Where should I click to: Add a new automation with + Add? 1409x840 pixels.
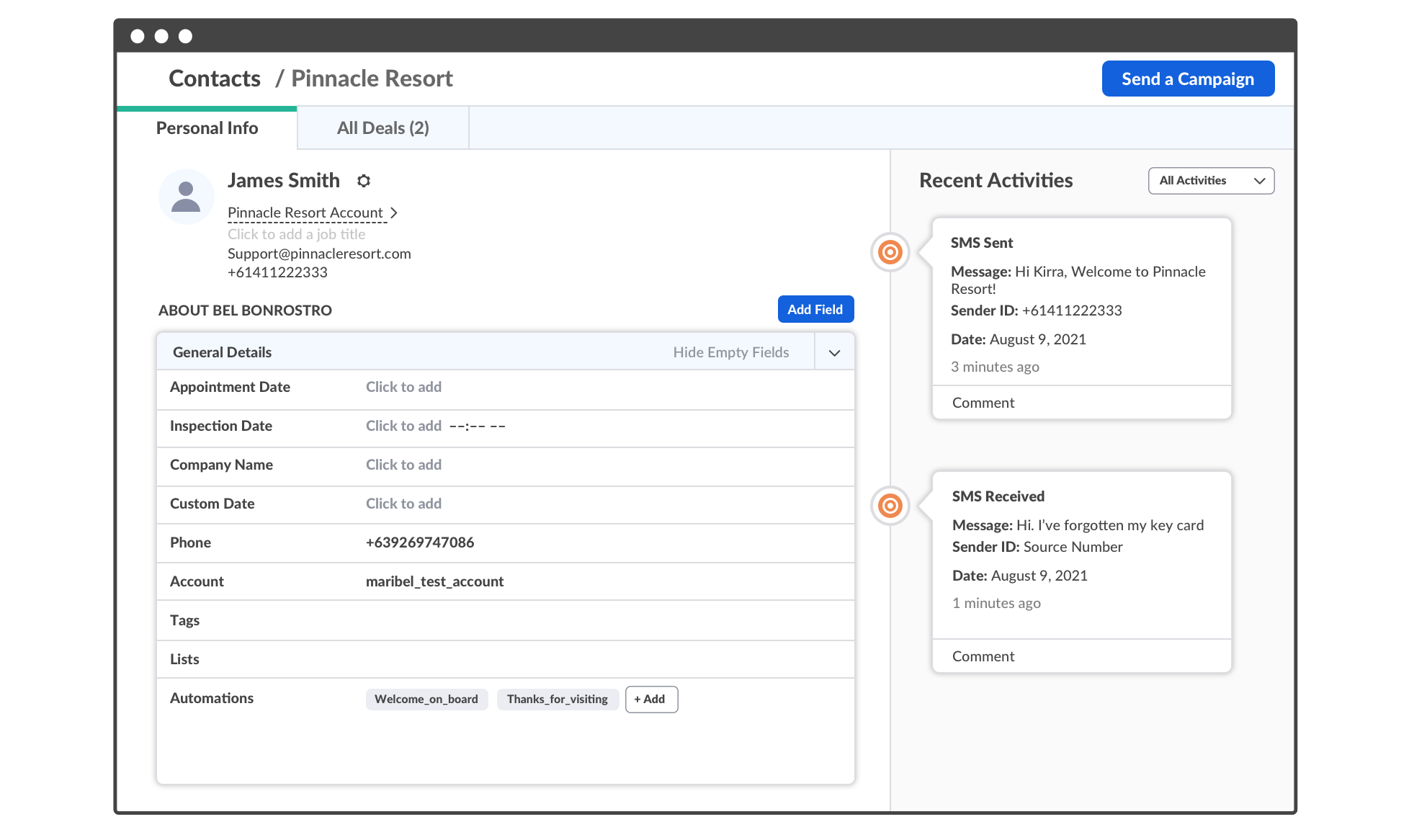point(650,699)
